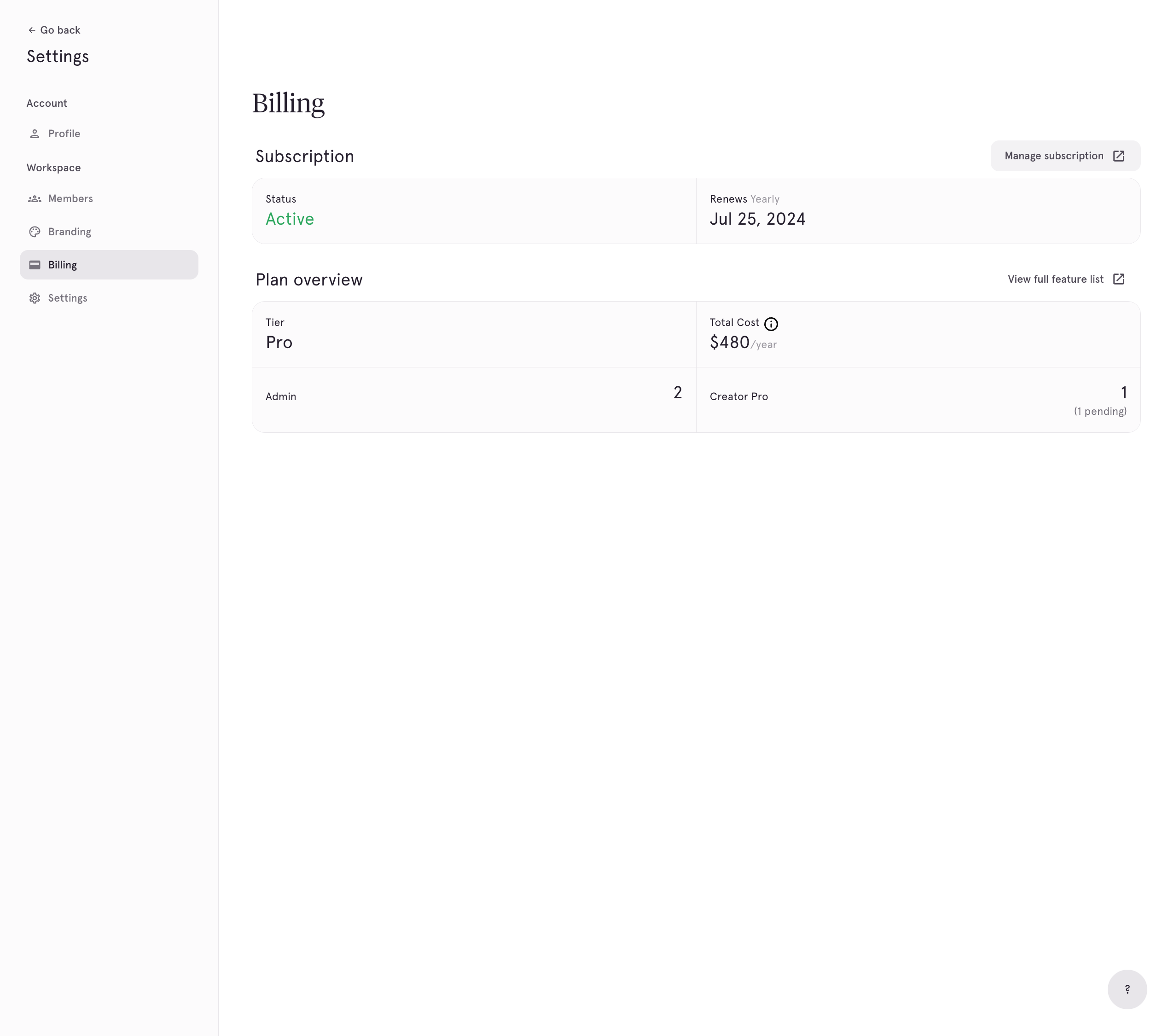Open workspace Settings in the sidebar
This screenshot has width=1174, height=1036.
[109, 298]
